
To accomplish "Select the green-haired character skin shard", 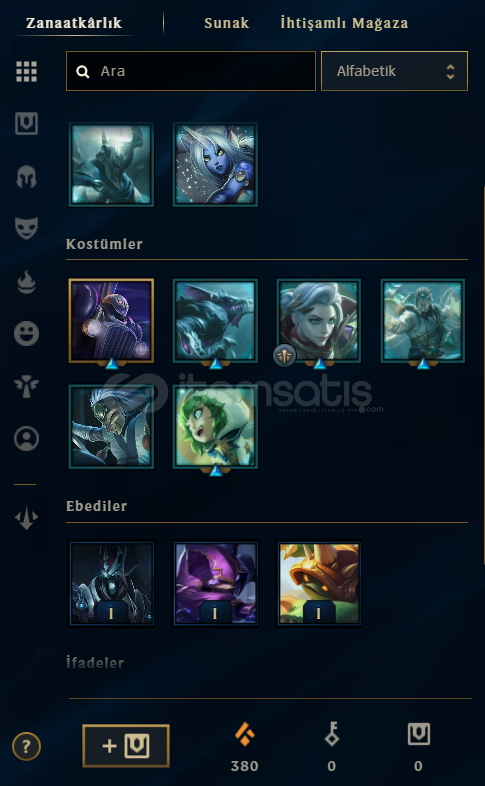I will click(215, 427).
